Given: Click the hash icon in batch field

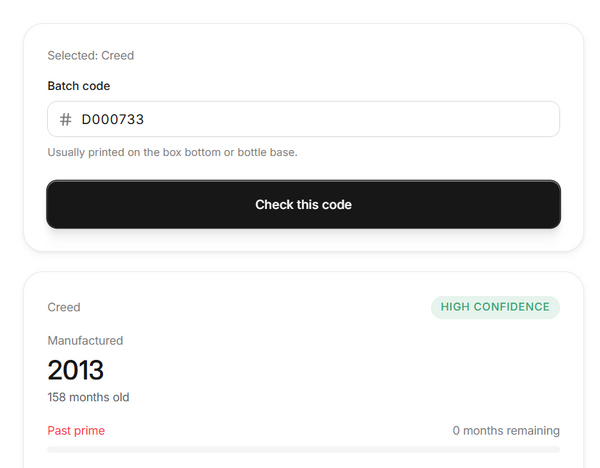Looking at the screenshot, I should coord(65,119).
